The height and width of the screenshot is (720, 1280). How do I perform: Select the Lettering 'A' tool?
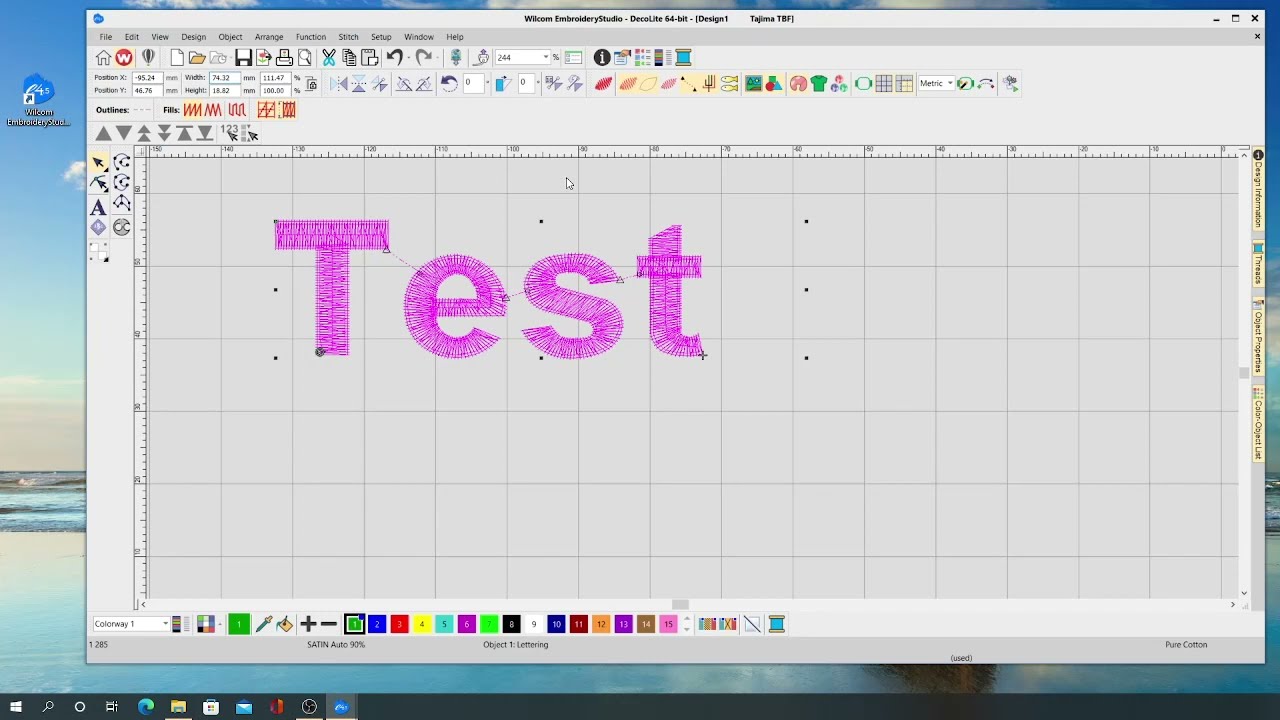pyautogui.click(x=98, y=207)
